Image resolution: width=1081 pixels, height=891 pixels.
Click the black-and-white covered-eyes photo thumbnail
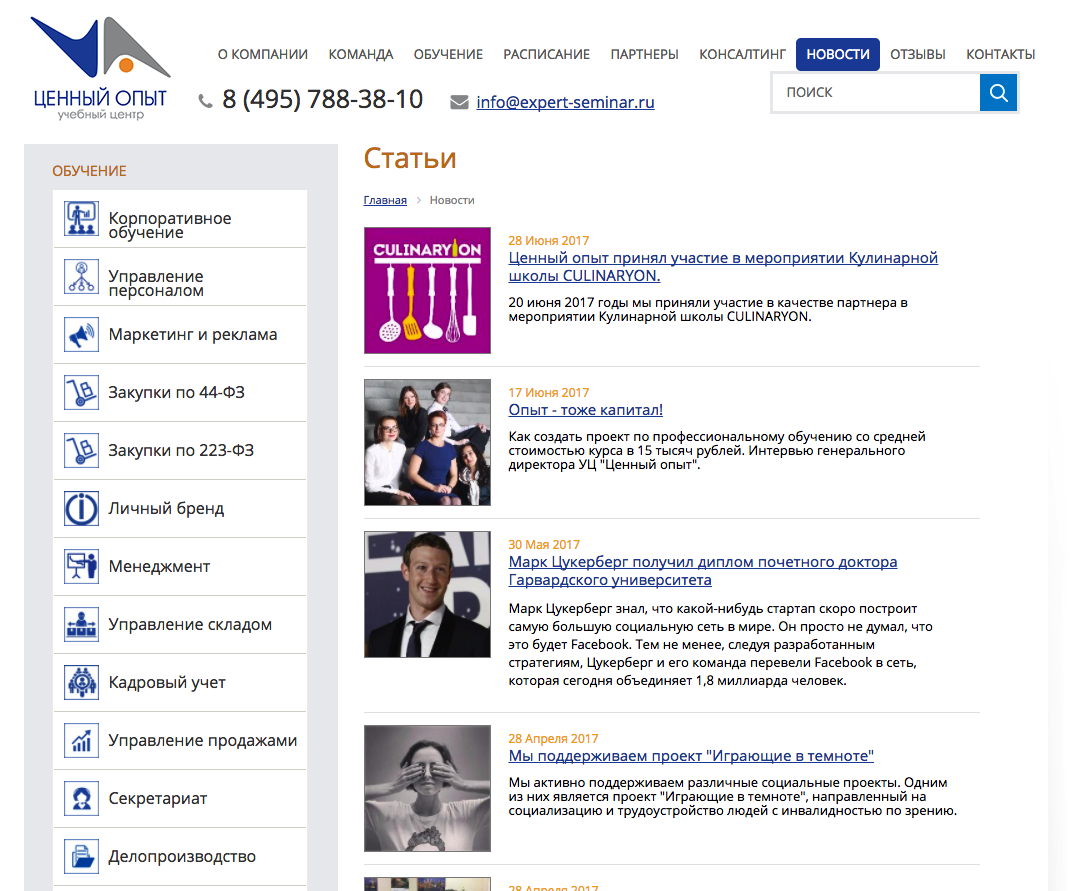(427, 788)
